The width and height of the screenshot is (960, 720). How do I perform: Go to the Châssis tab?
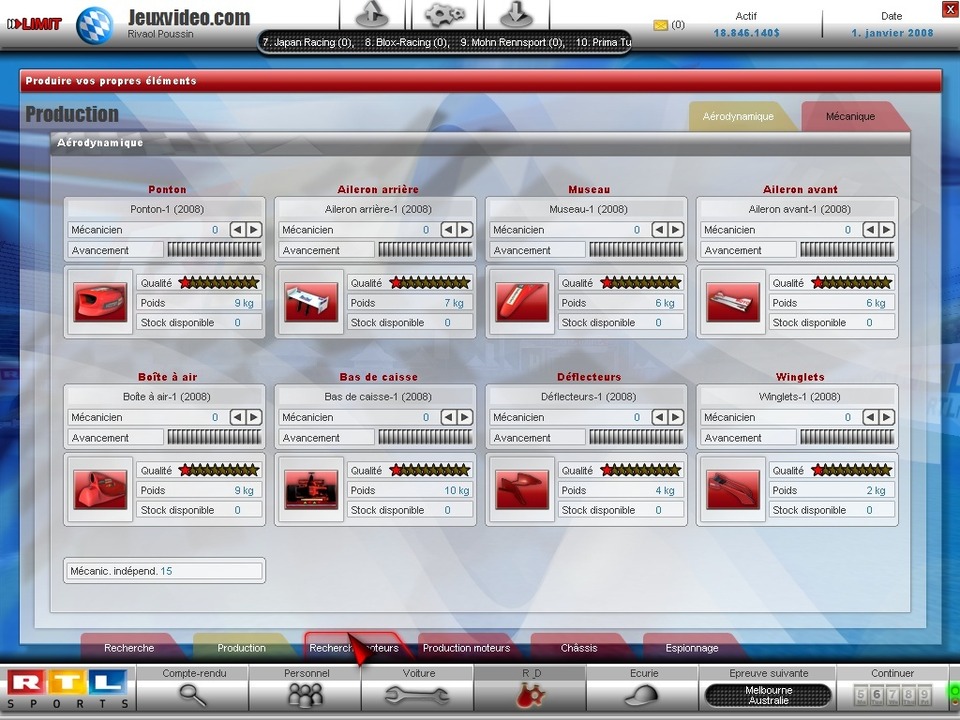579,648
